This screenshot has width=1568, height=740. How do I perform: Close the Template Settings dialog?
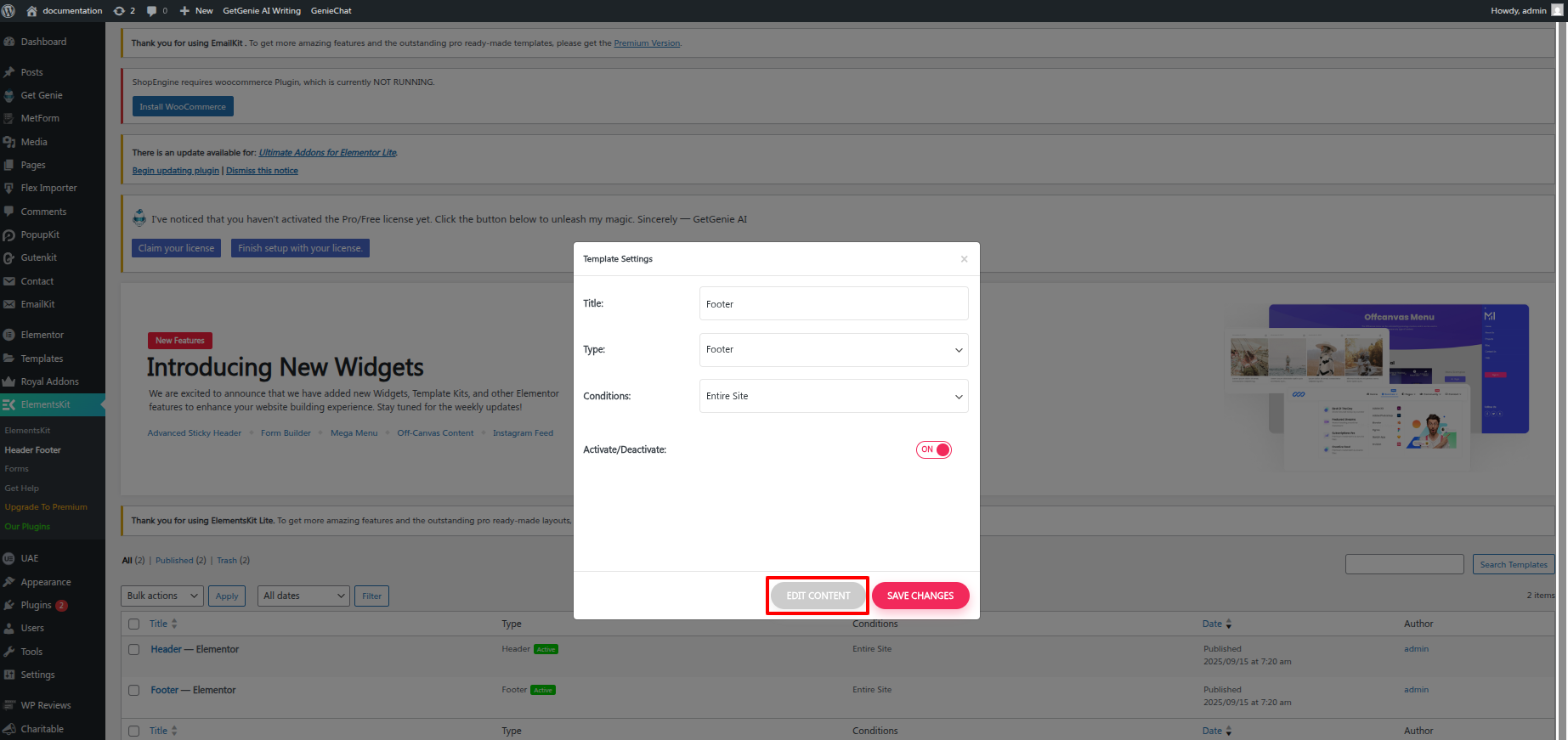click(x=964, y=259)
